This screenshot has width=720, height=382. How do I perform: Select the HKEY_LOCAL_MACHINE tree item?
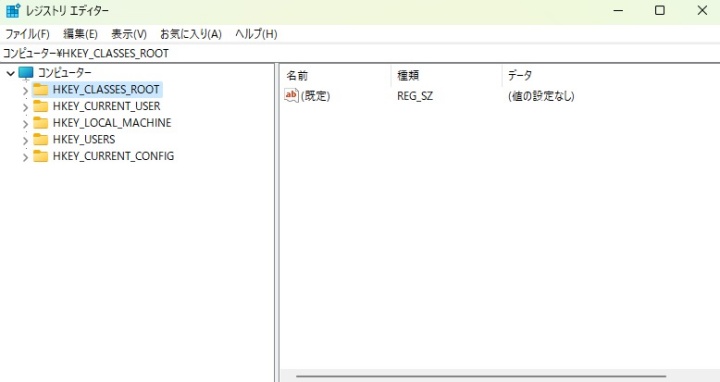112,123
